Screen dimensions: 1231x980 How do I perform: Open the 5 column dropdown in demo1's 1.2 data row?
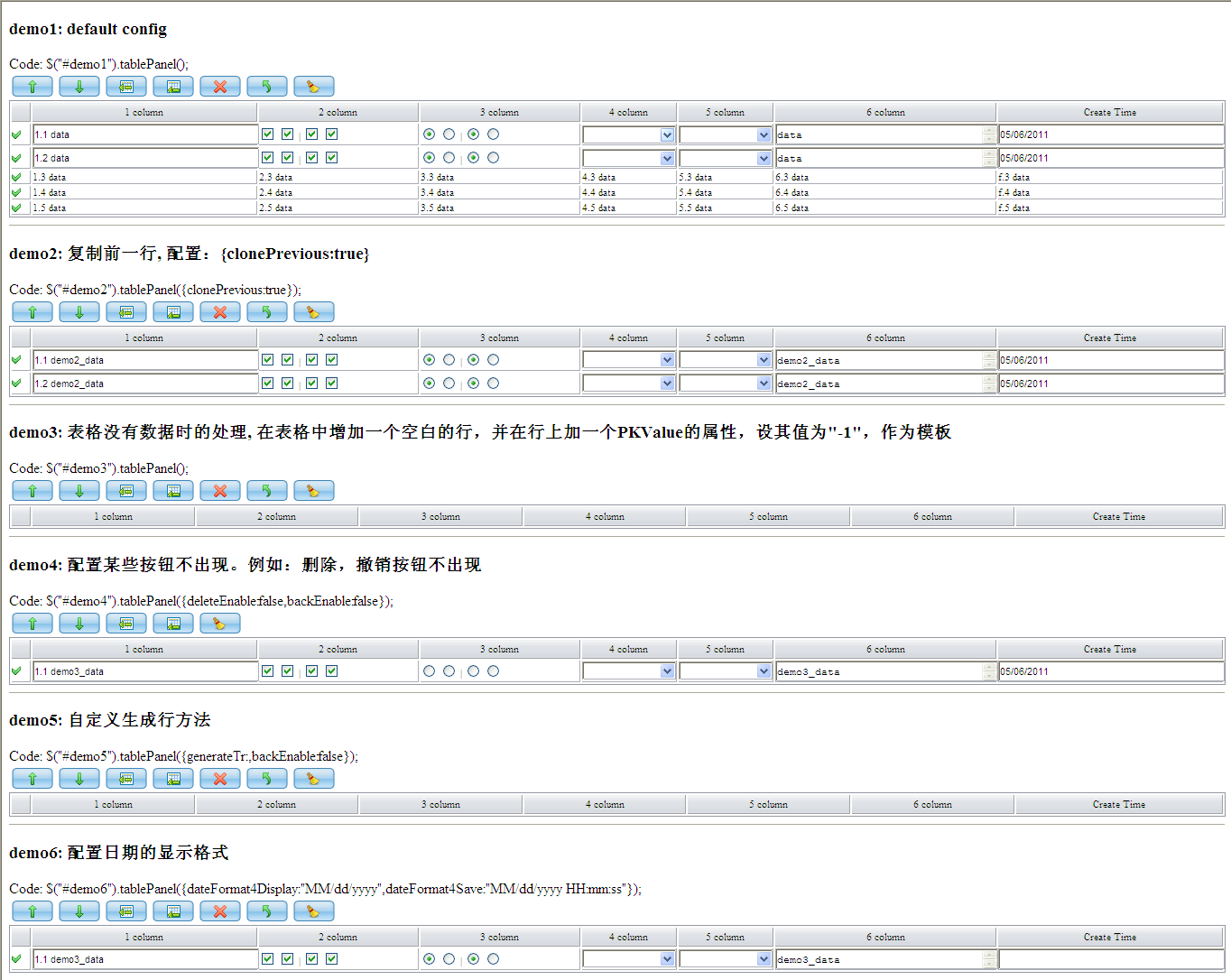[726, 159]
